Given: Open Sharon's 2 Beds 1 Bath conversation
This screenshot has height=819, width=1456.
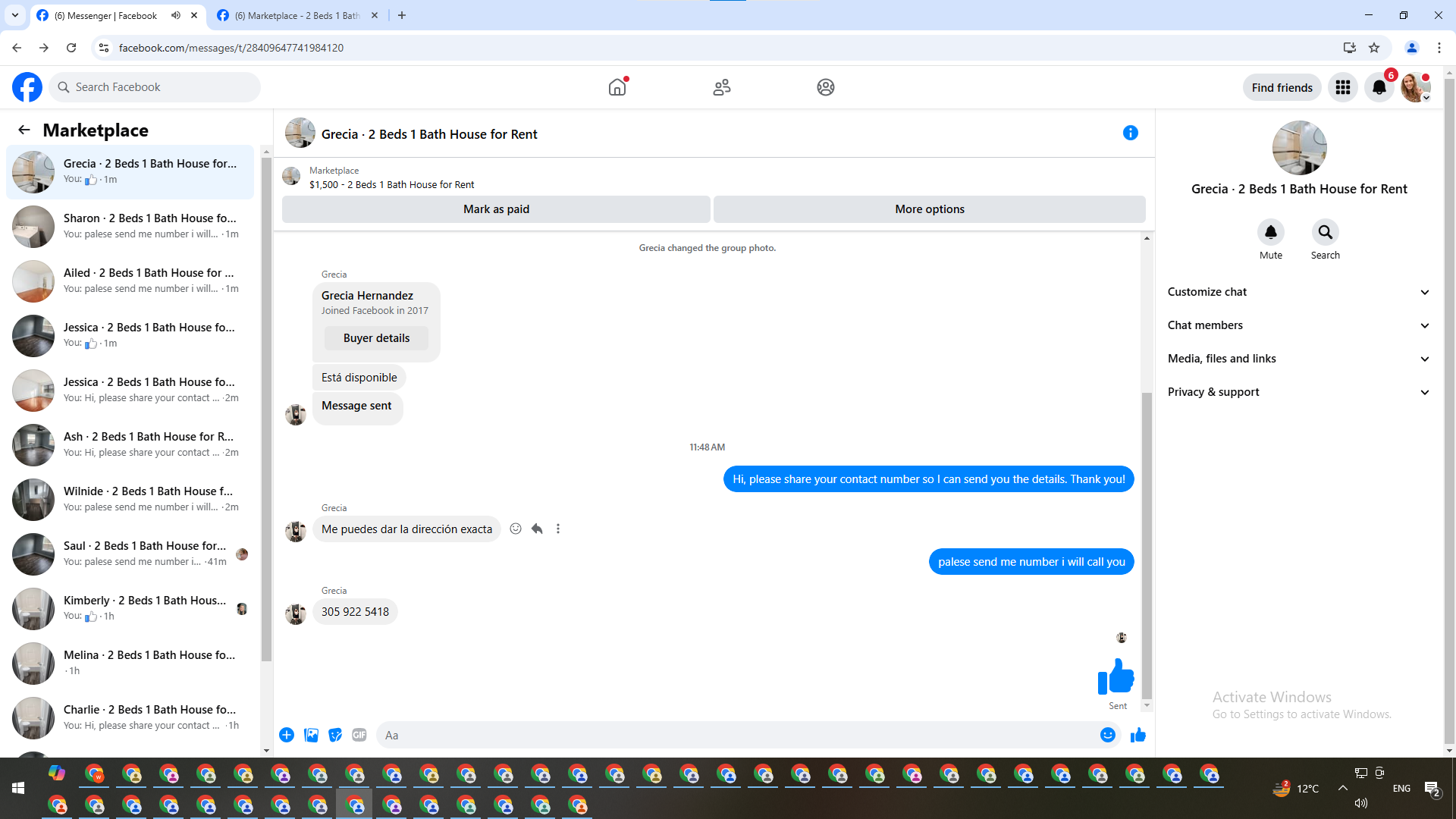Looking at the screenshot, I should pyautogui.click(x=130, y=226).
